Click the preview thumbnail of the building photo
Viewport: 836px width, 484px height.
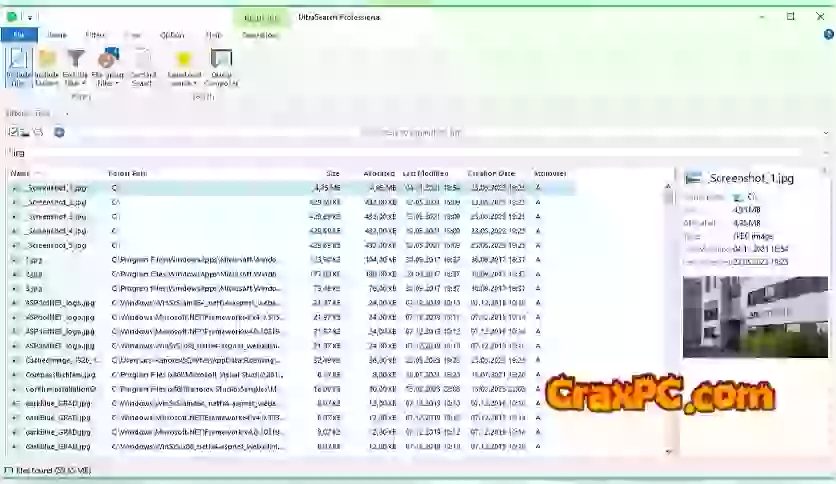pyautogui.click(x=755, y=317)
